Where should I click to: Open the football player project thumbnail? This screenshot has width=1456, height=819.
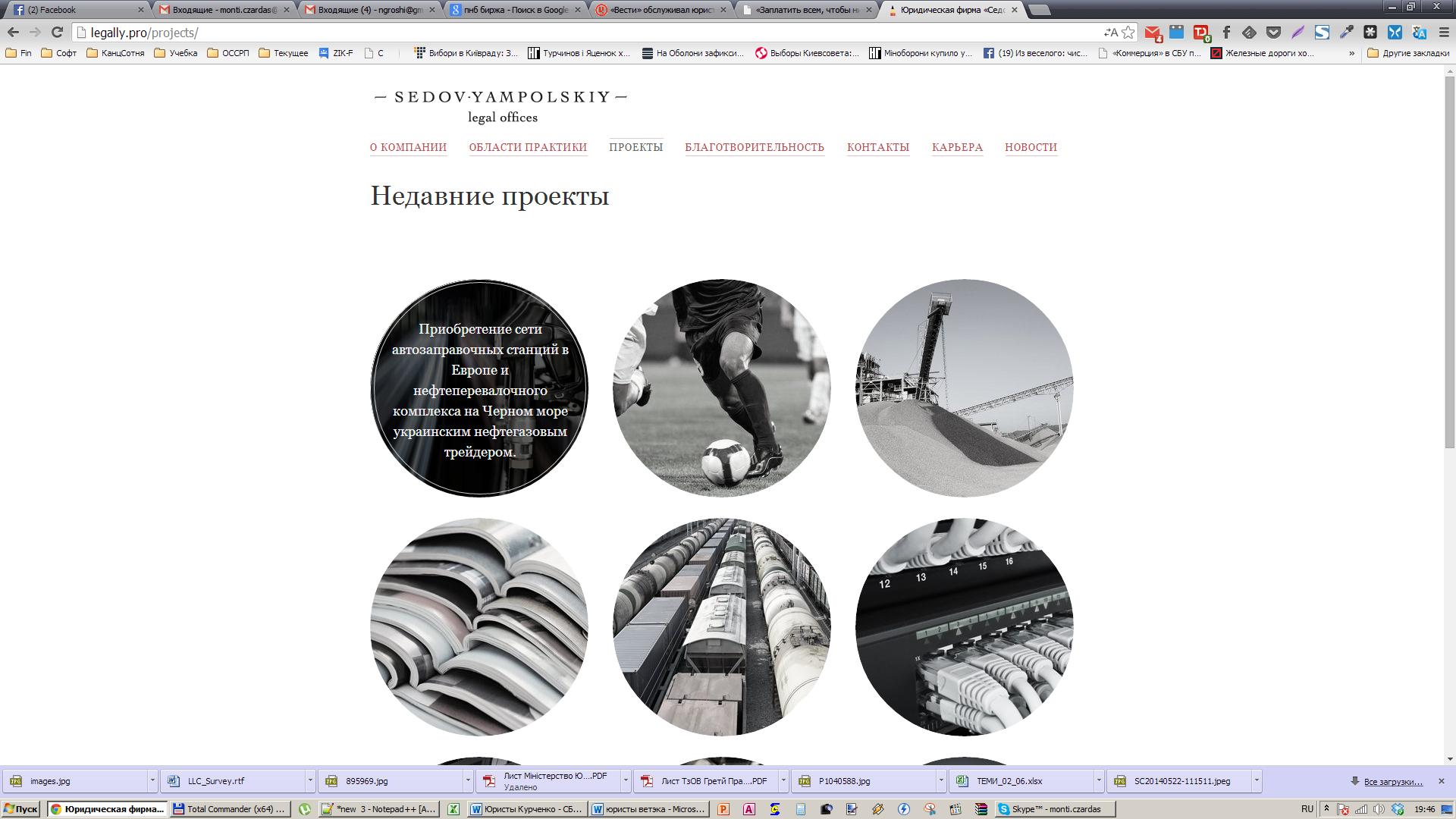(721, 388)
